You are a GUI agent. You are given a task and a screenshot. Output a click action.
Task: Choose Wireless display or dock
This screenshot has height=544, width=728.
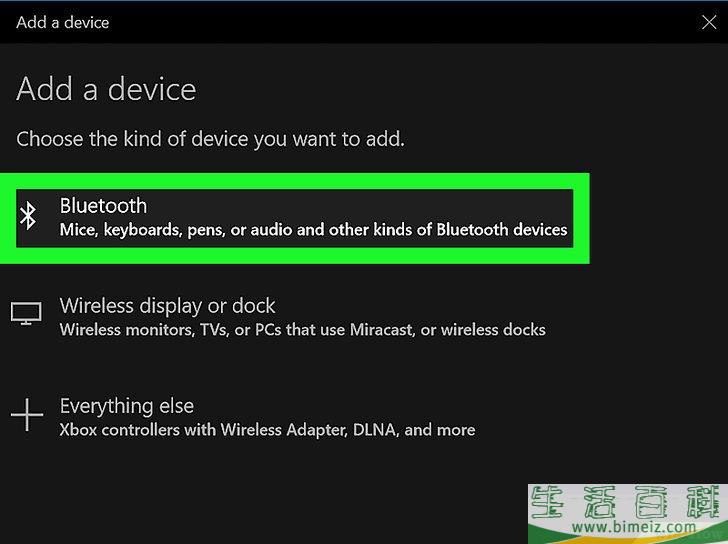(x=167, y=306)
